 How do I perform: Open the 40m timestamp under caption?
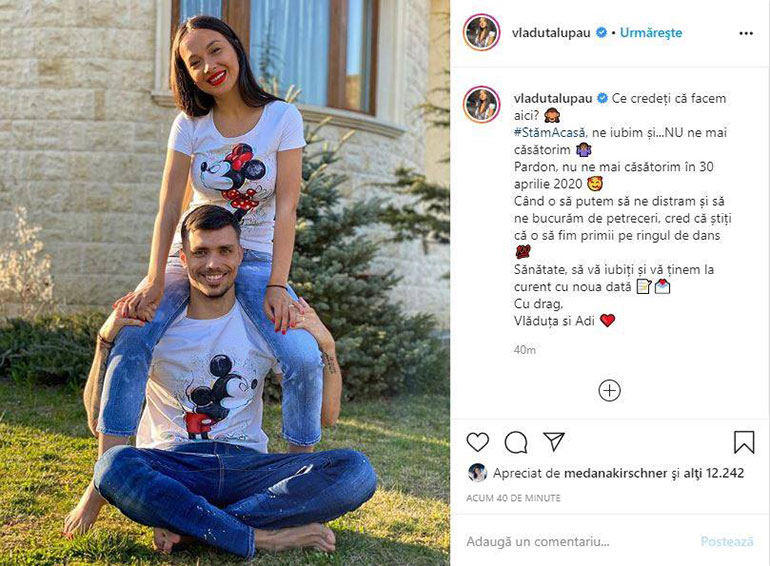524,350
